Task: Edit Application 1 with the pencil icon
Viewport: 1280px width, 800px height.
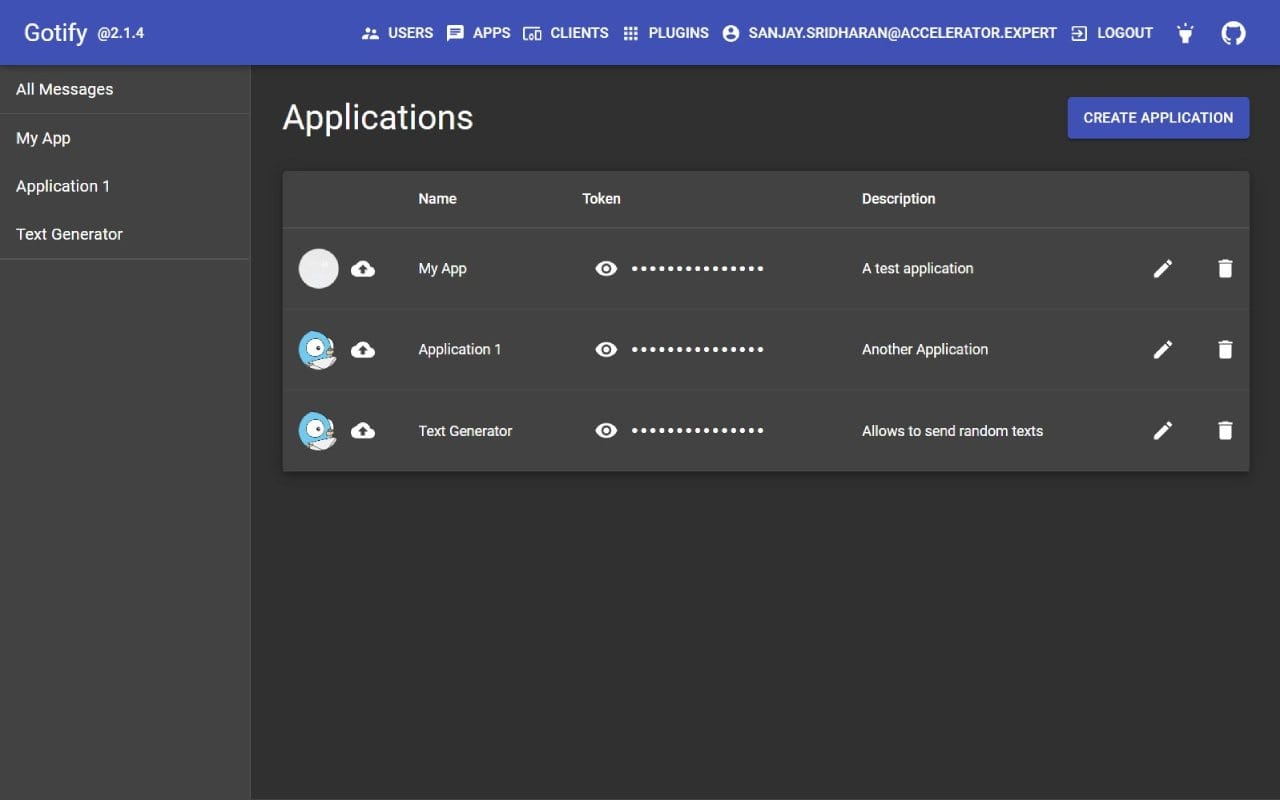Action: point(1162,349)
